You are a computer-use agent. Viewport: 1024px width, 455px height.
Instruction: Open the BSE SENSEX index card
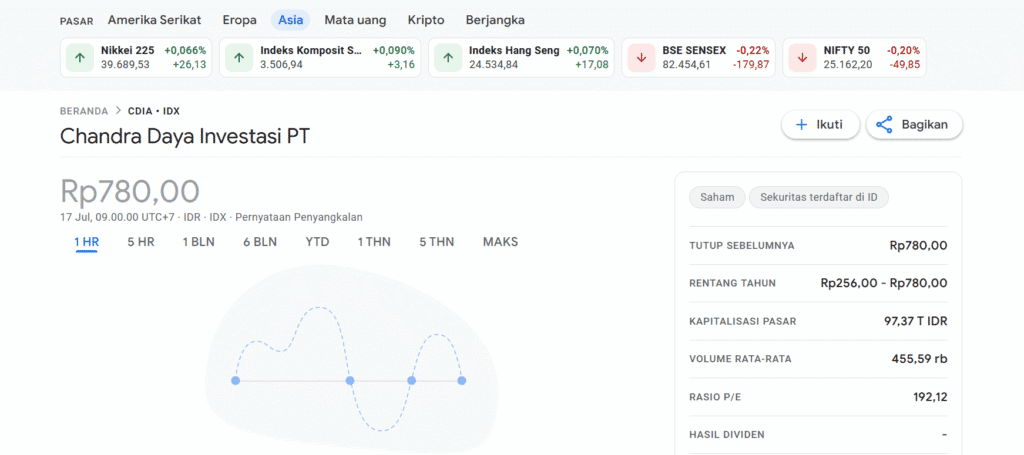(699, 57)
